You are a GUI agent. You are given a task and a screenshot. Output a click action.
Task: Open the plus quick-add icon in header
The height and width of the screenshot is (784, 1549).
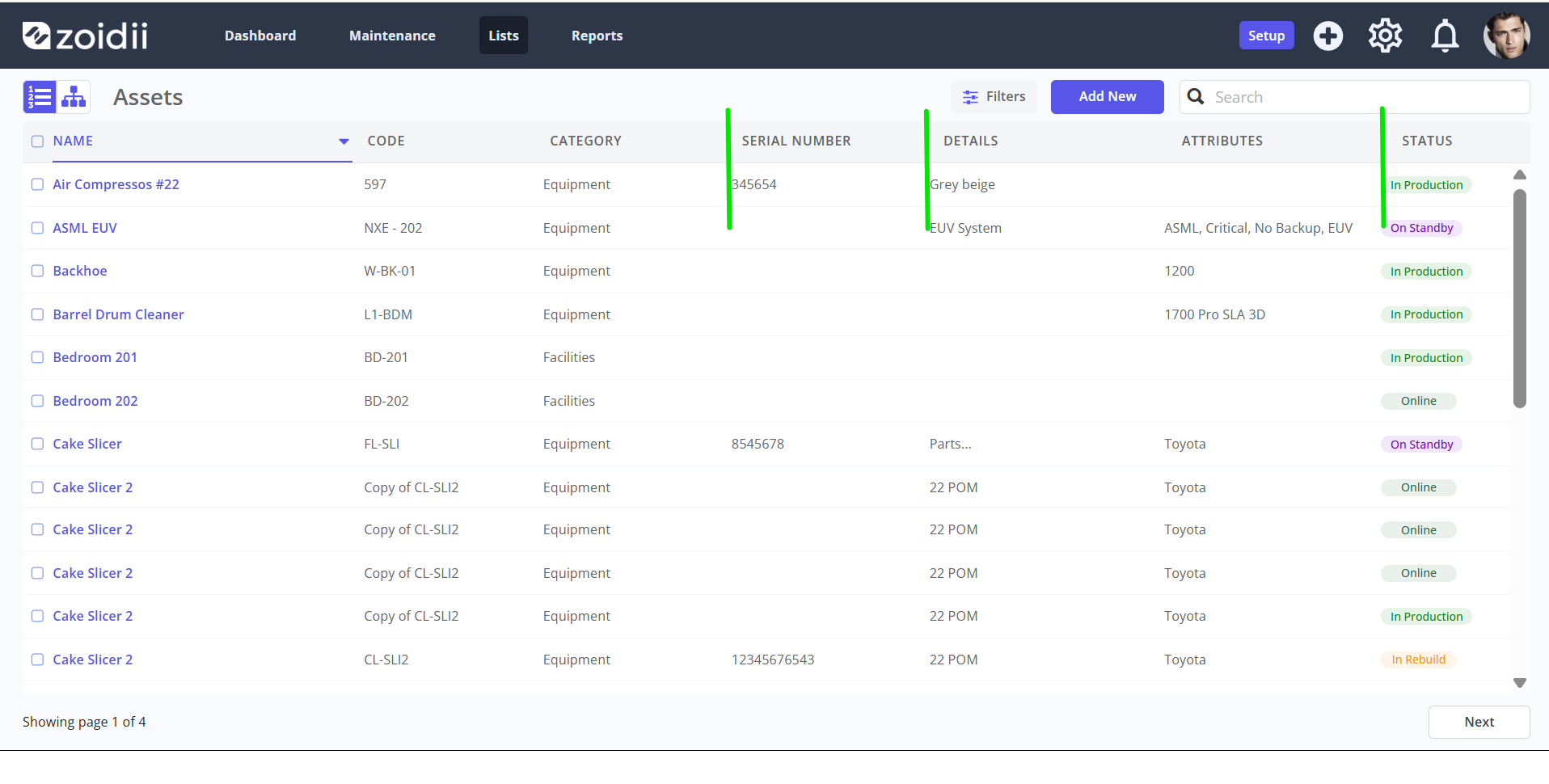pyautogui.click(x=1327, y=36)
